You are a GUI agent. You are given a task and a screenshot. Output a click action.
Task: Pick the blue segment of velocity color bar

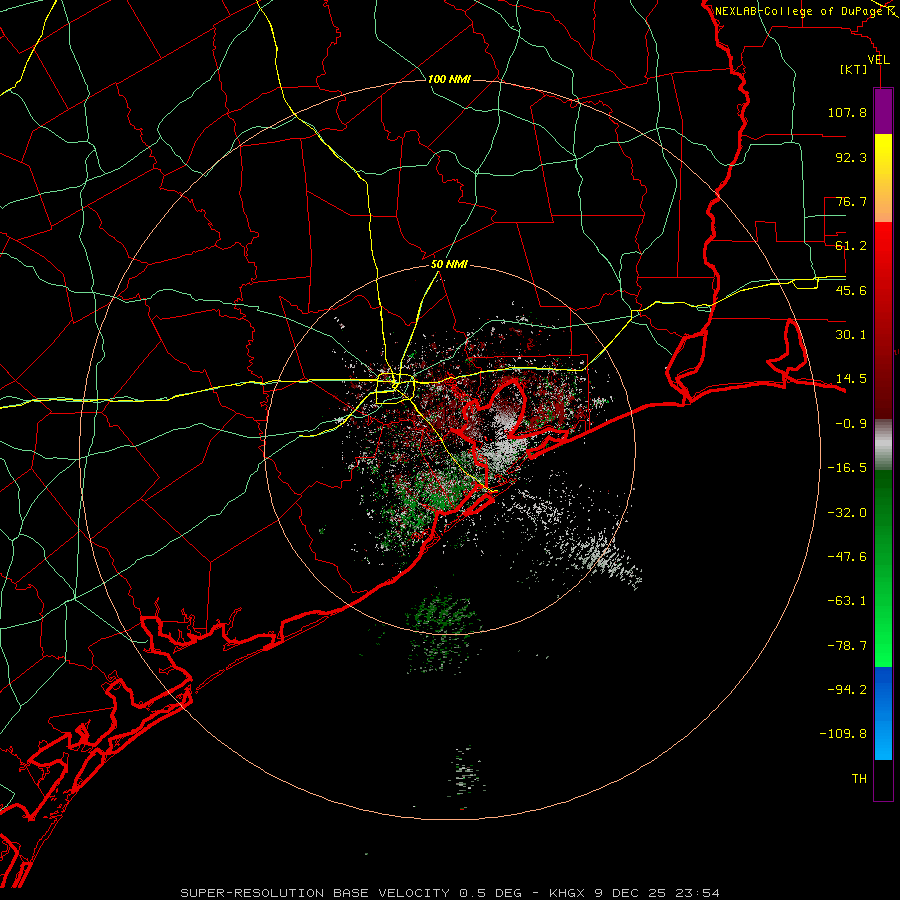[883, 713]
